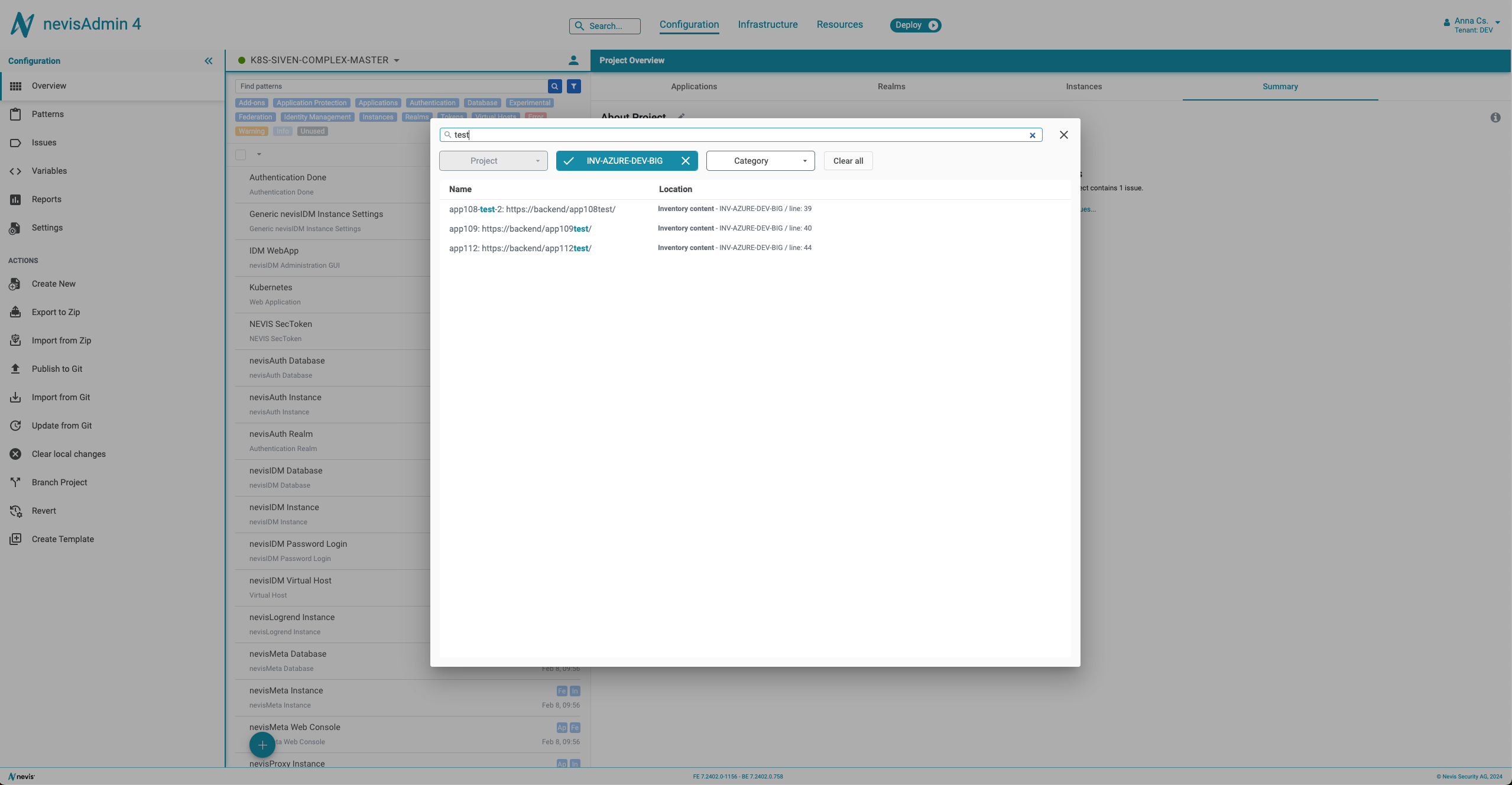Screen dimensions: 1512x785
Task: Open the app108-test-2 search result
Action: (x=532, y=210)
